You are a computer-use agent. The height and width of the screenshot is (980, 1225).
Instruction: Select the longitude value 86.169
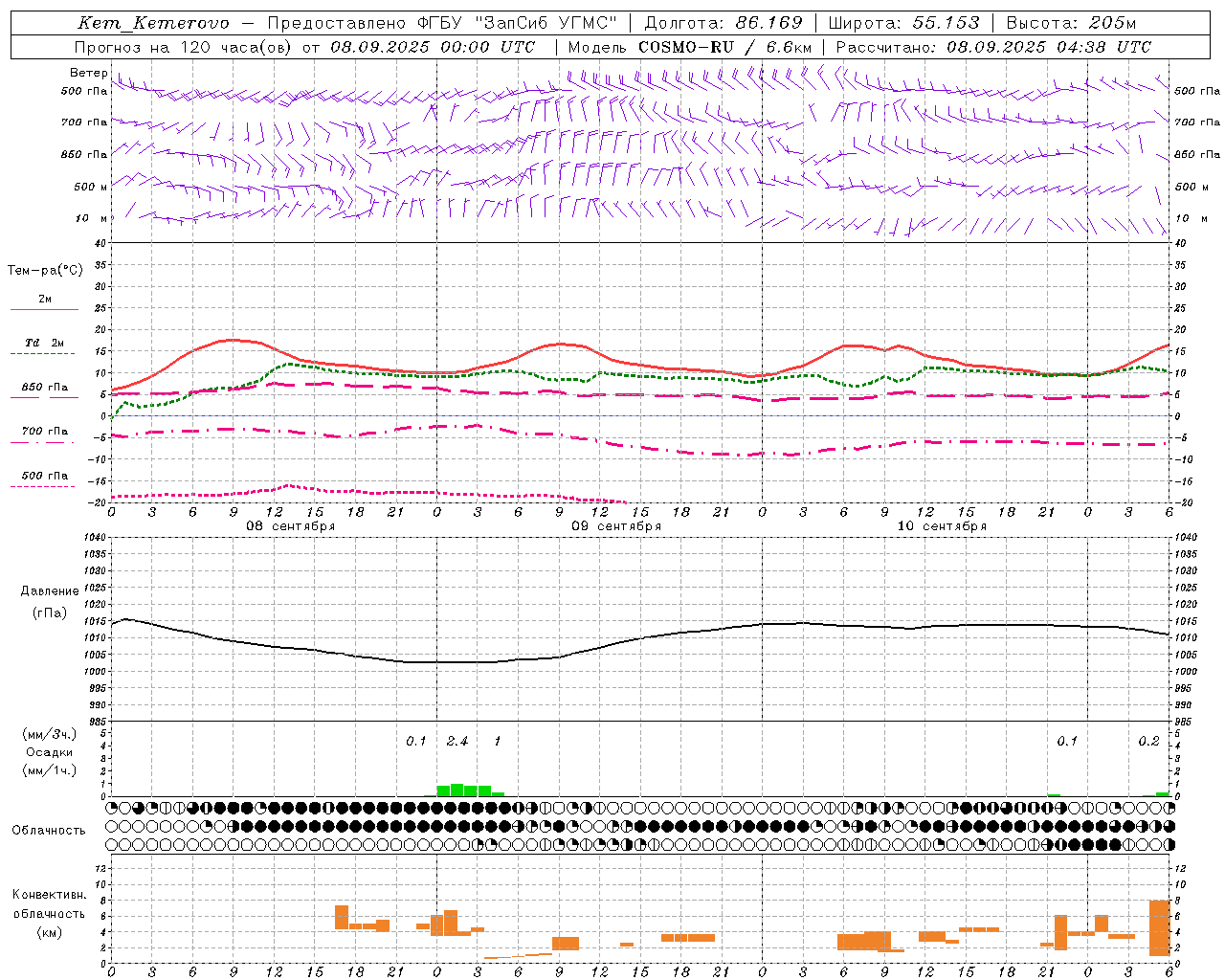click(x=768, y=23)
